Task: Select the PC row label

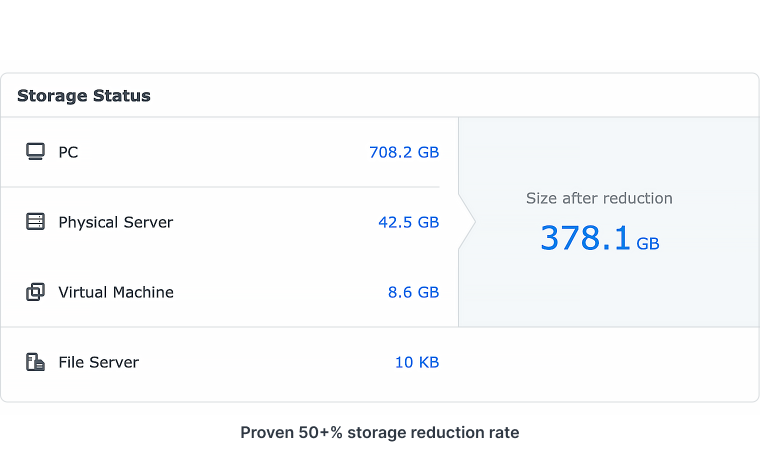Action: [68, 152]
